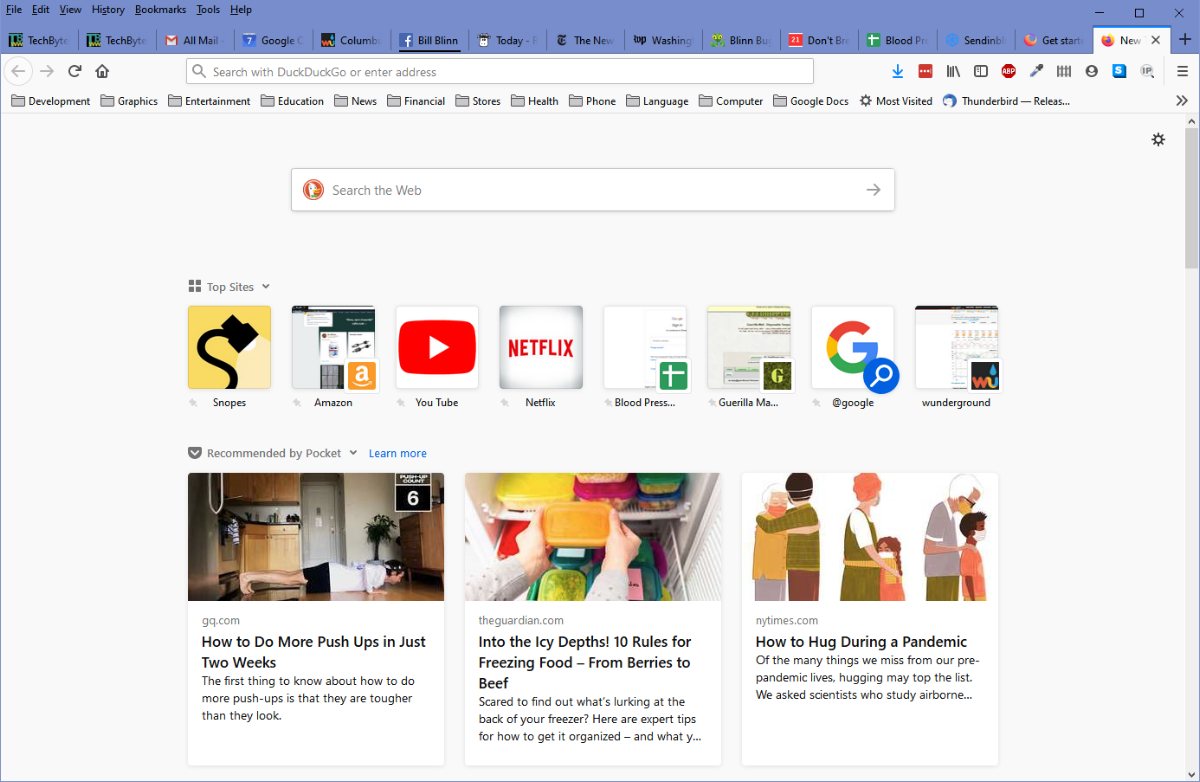Open the History menu
Image resolution: width=1200 pixels, height=782 pixels.
(108, 9)
